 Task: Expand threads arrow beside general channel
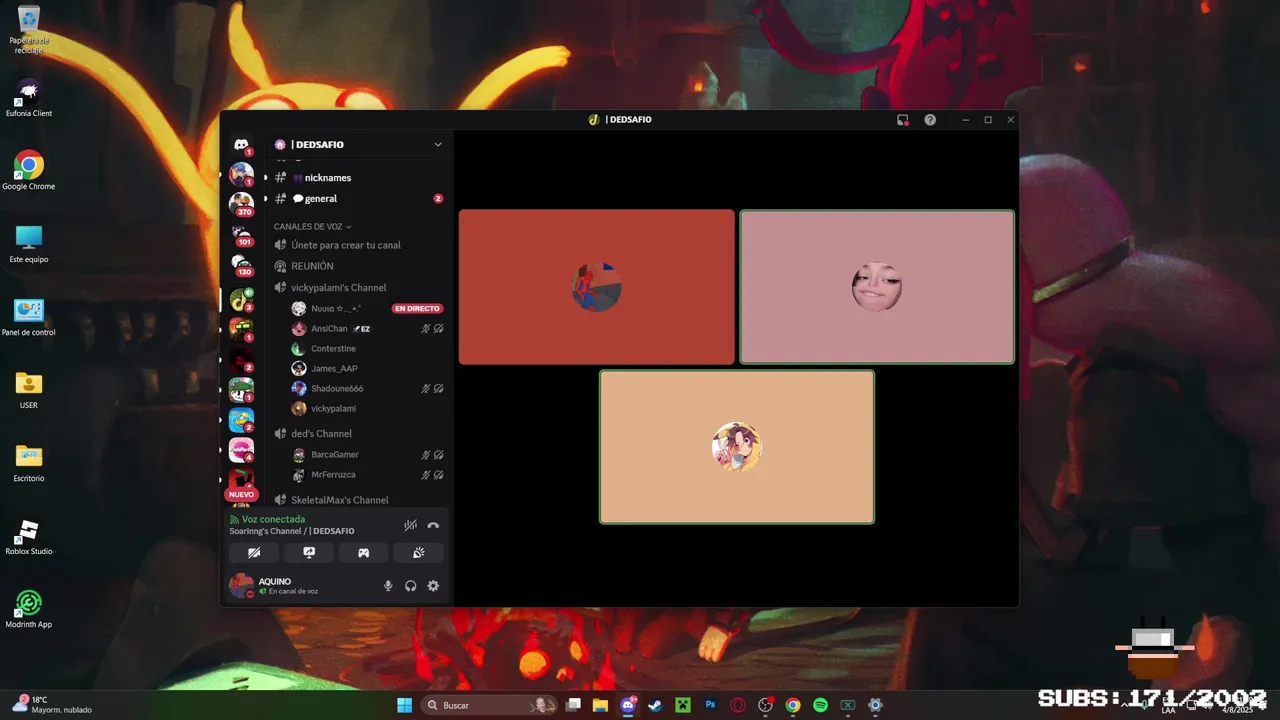click(x=265, y=199)
